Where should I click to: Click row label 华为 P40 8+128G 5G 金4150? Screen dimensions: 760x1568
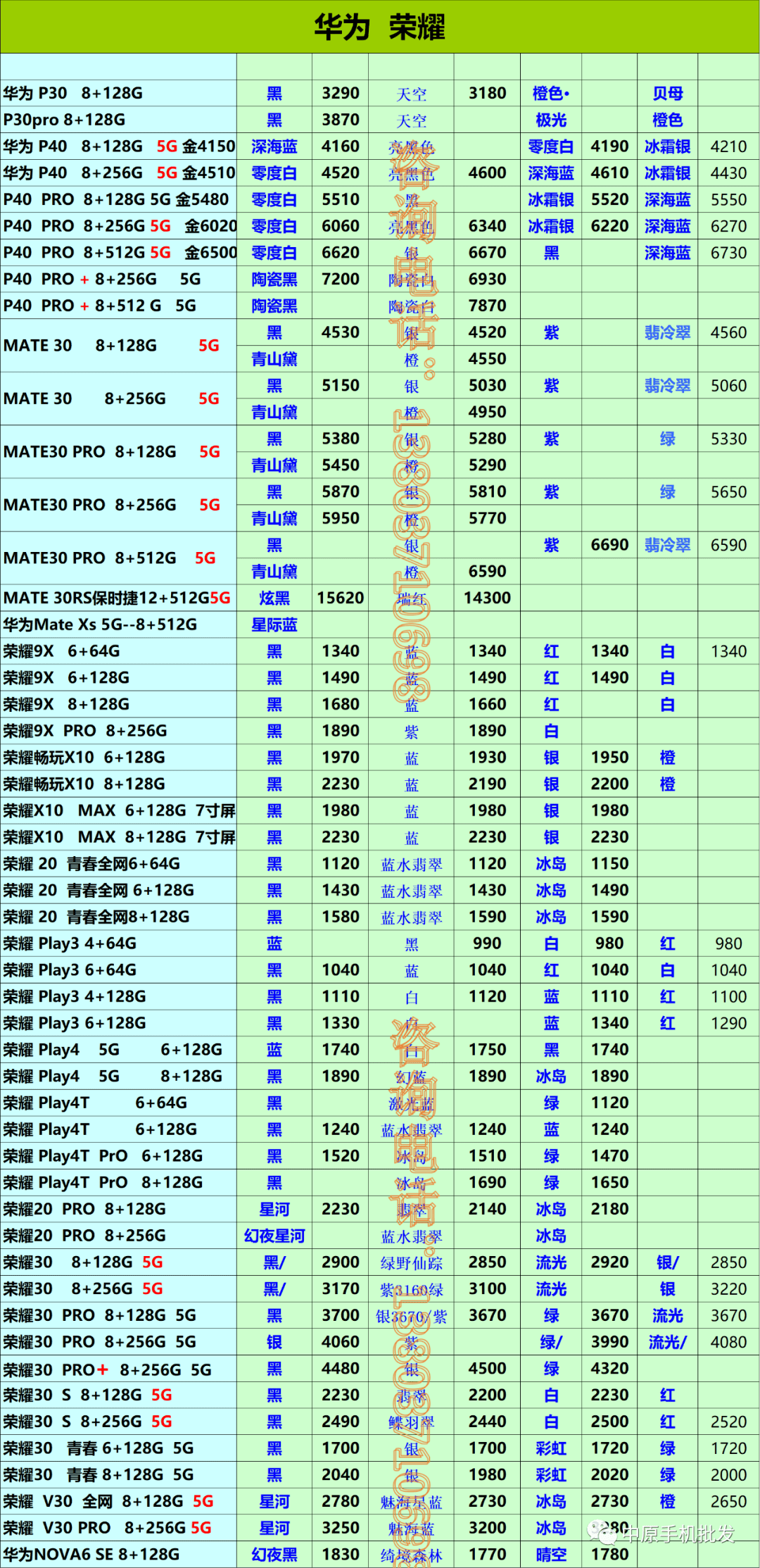119,146
